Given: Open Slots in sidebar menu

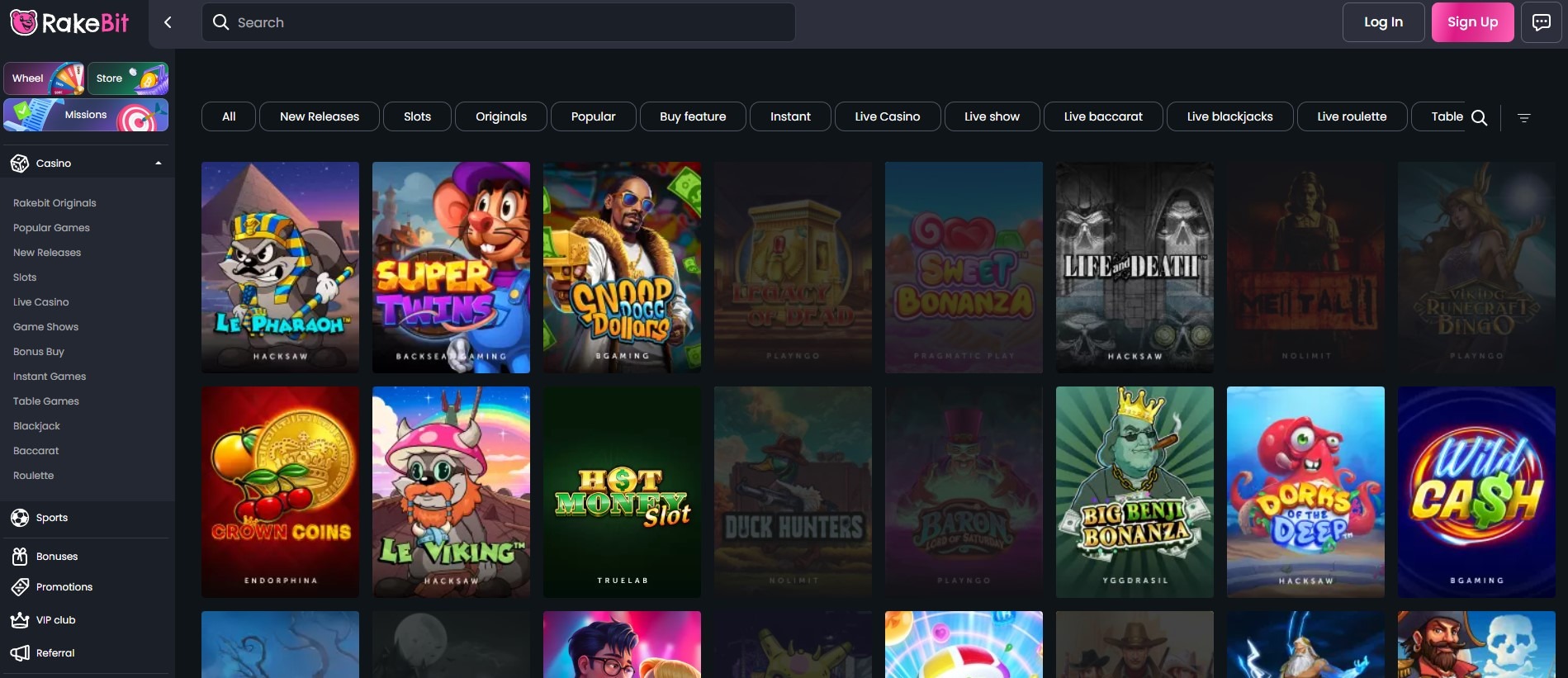Looking at the screenshot, I should click(x=25, y=277).
